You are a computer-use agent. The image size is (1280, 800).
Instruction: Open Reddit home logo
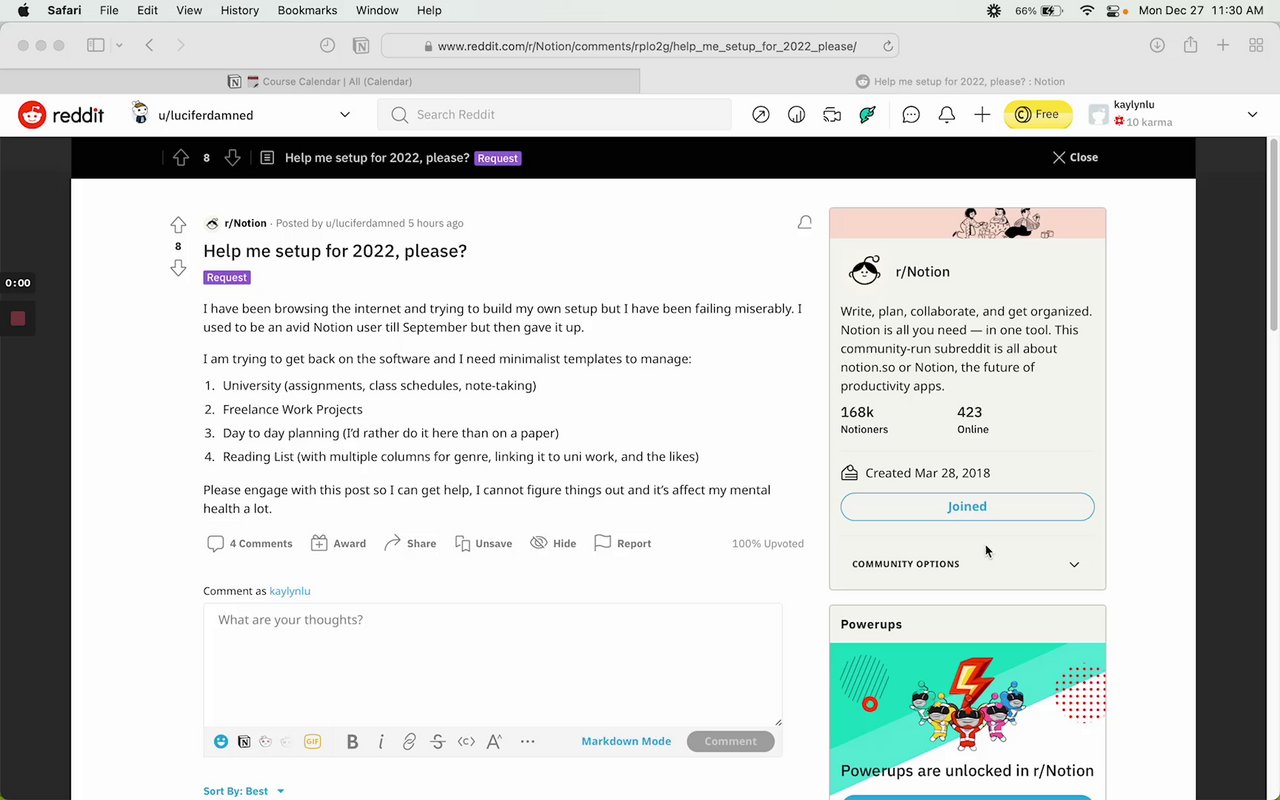[x=61, y=115]
